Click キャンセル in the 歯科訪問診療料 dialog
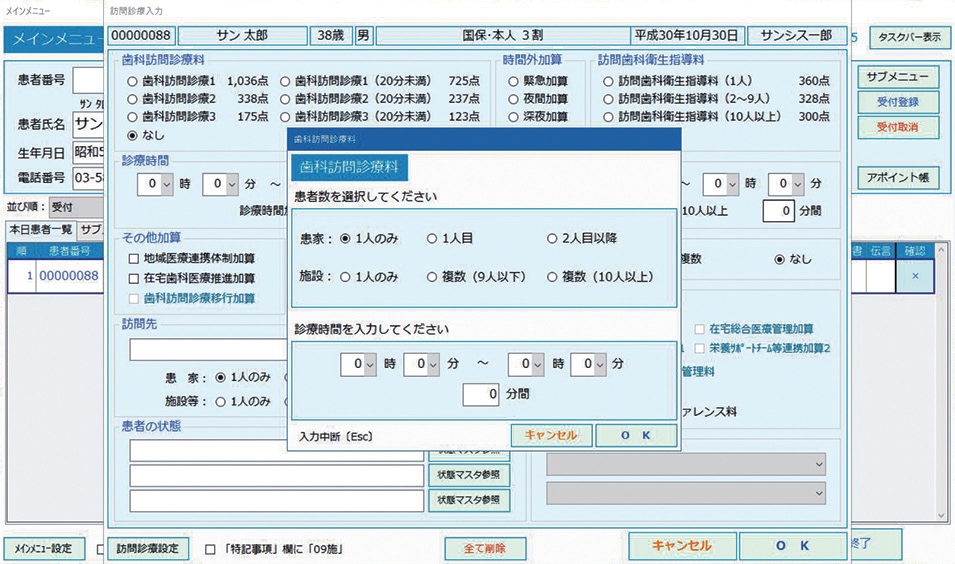 click(x=551, y=436)
